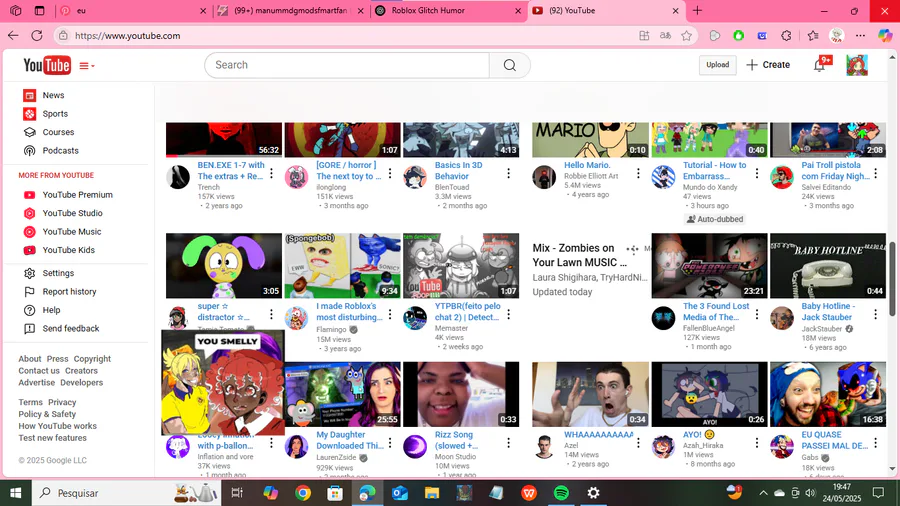Switch to the 'eu' browser tab

134,11
